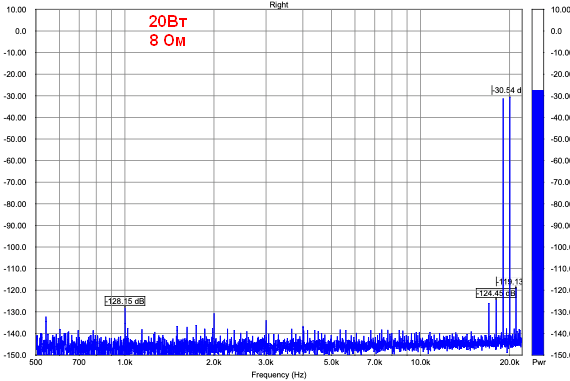The height and width of the screenshot is (381, 570).
Task: Click the 20.0k frequency axis tick label
Action: coord(509,362)
